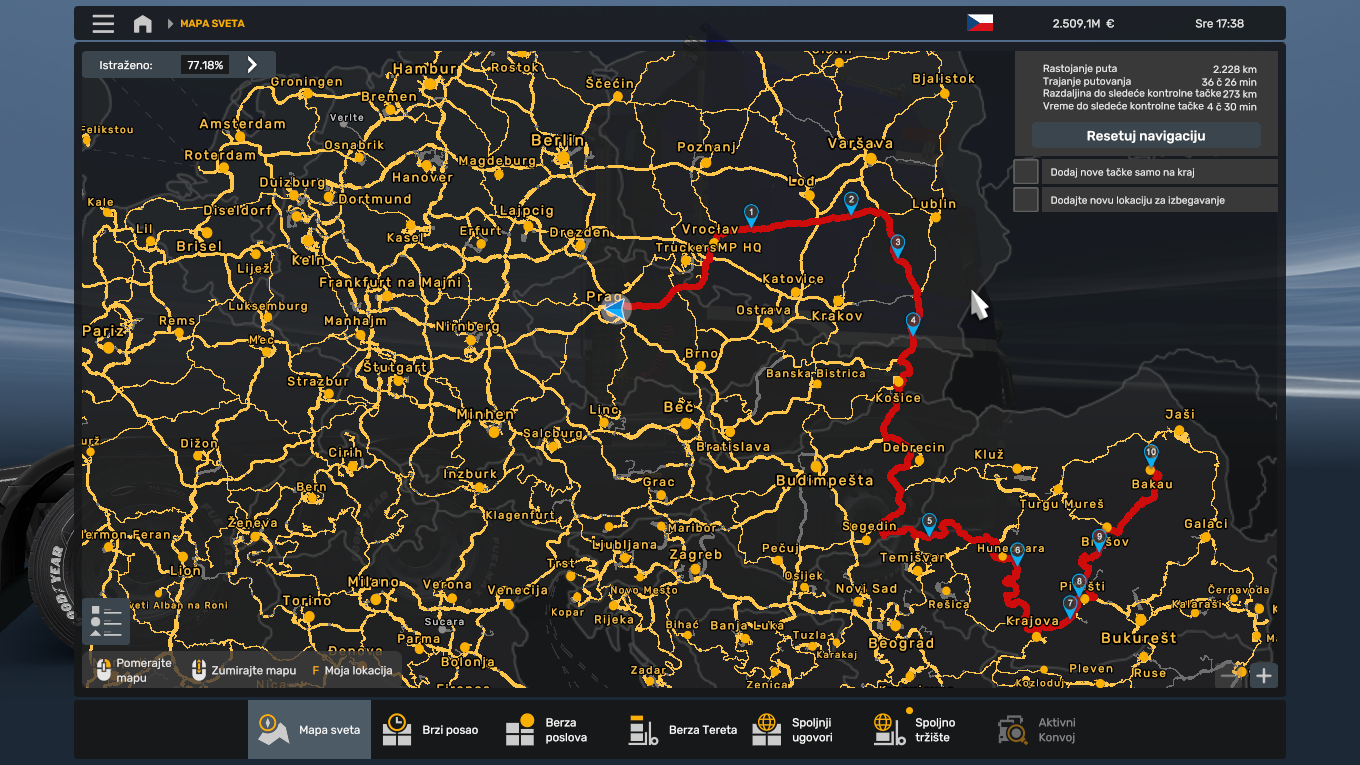Click the player truck position arrow near Prag

tap(615, 310)
